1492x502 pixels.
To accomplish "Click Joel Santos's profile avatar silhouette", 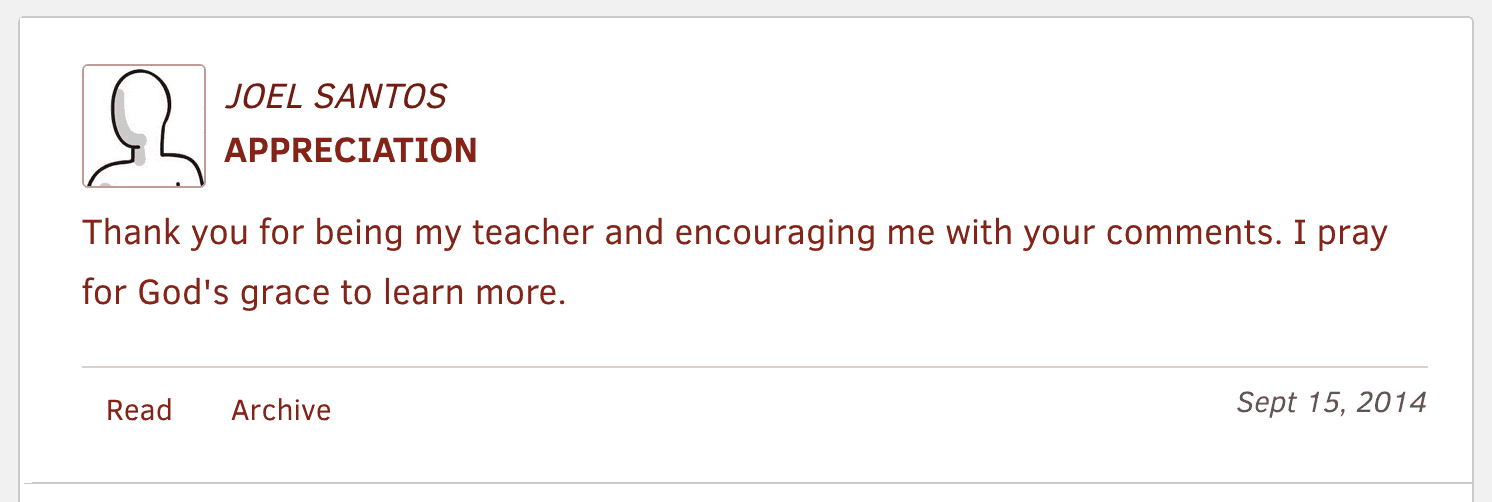I will 144,126.
